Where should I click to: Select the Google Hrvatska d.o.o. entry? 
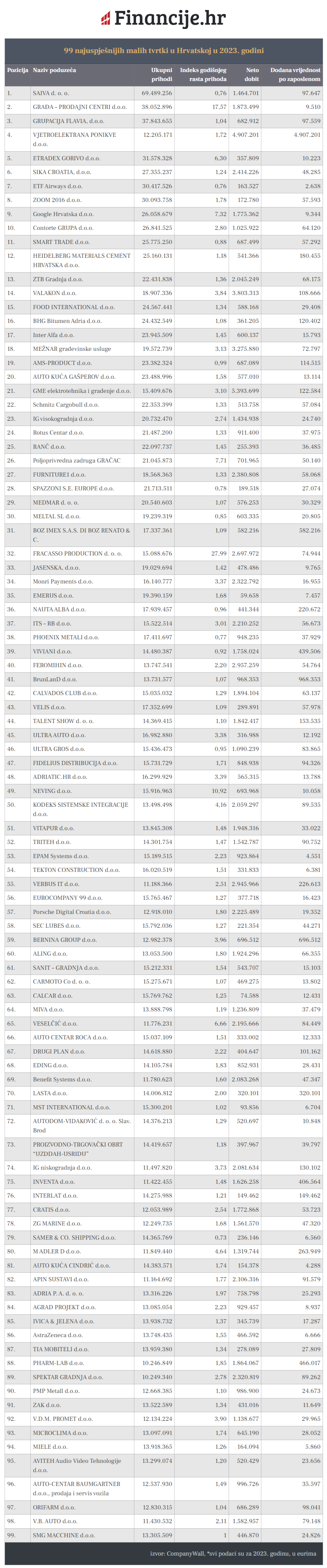coord(63,214)
